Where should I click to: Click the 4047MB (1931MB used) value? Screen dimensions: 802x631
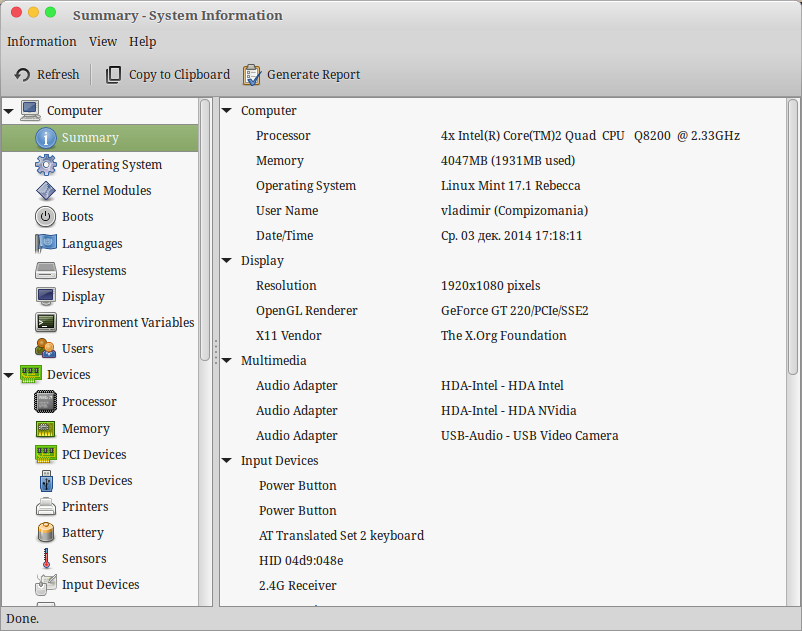pyautogui.click(x=508, y=161)
